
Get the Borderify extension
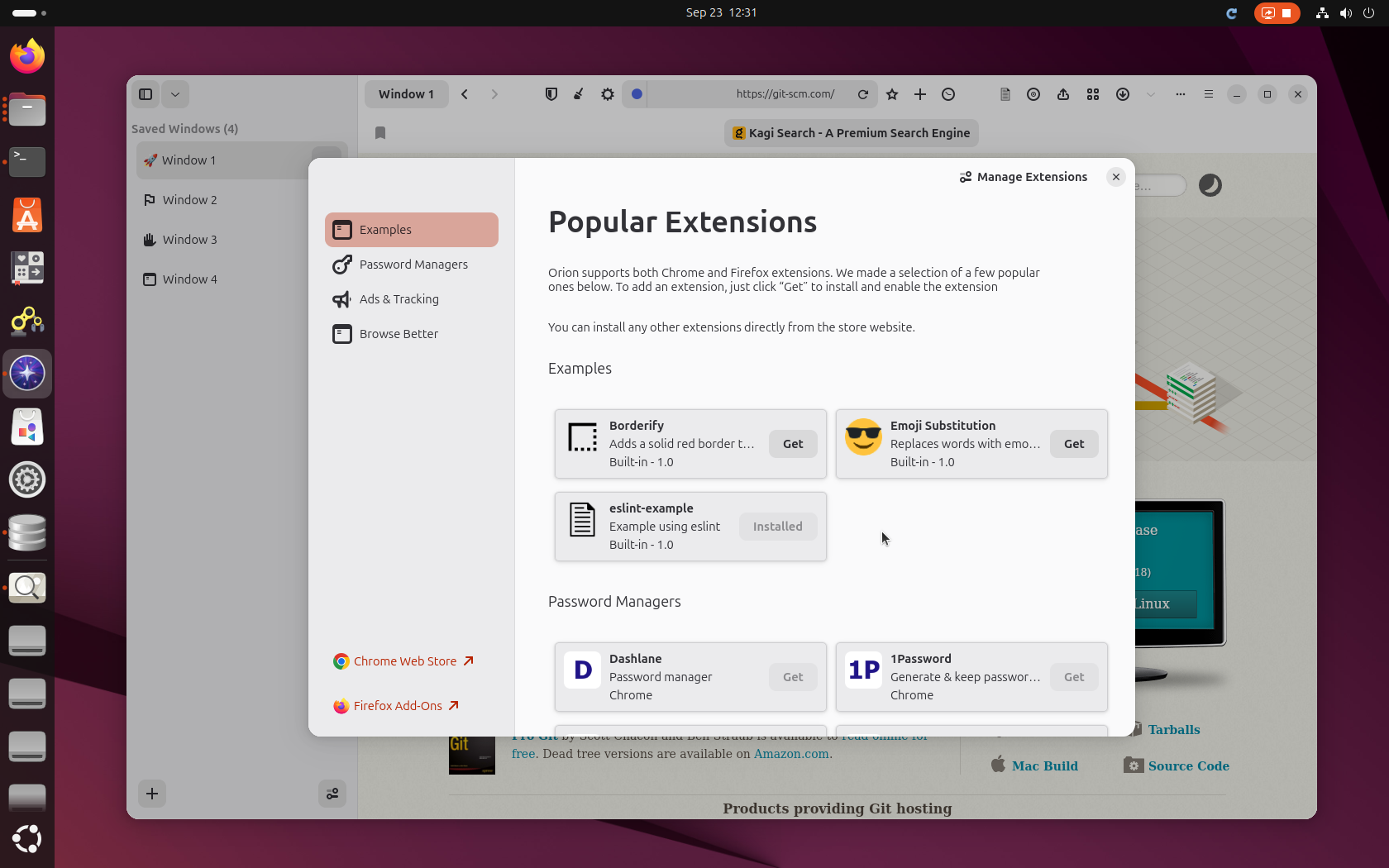click(x=793, y=444)
